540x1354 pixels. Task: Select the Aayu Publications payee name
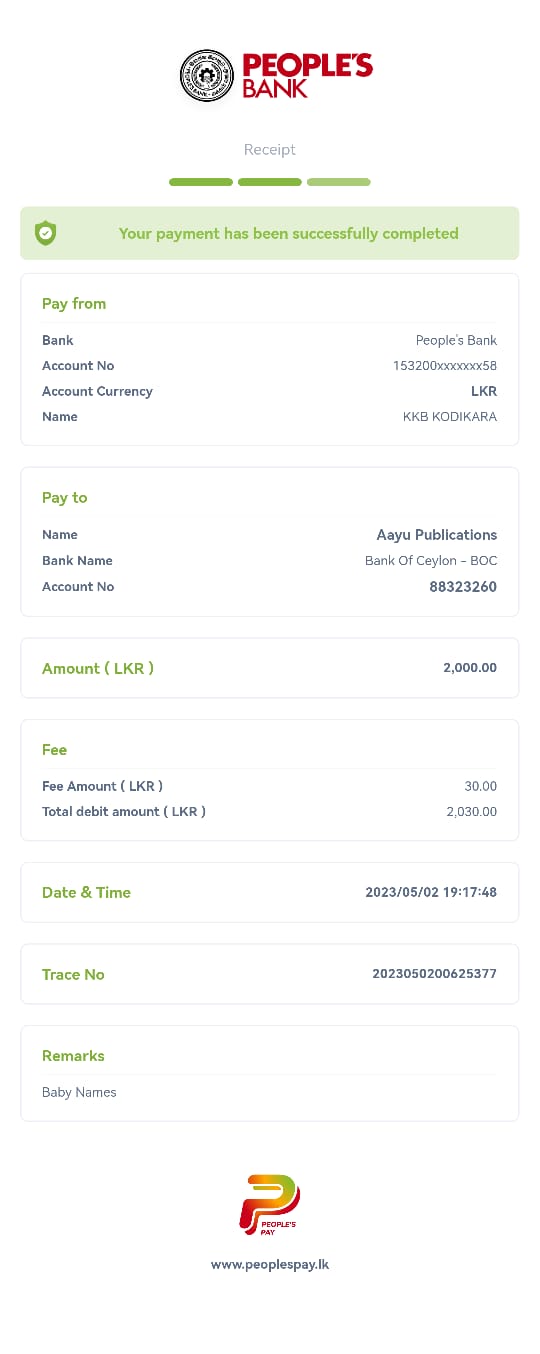[x=437, y=535]
